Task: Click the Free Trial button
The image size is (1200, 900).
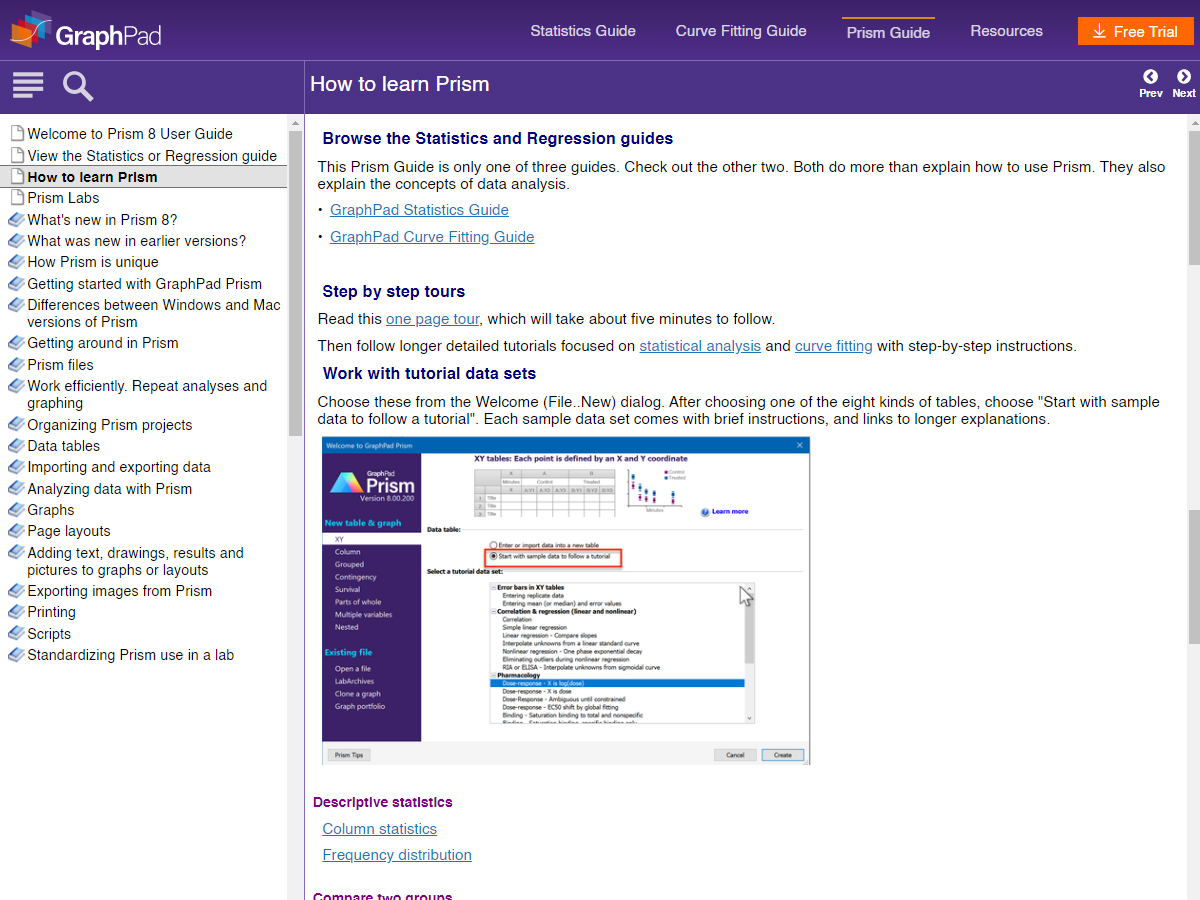Action: pyautogui.click(x=1135, y=31)
